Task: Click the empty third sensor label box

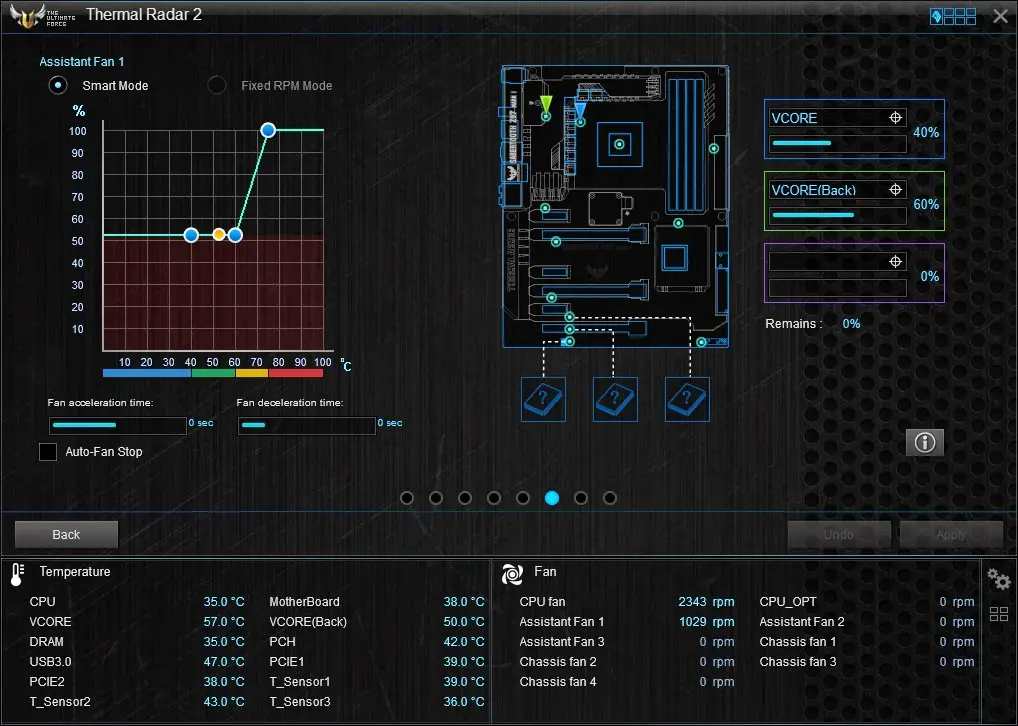Action: point(838,261)
